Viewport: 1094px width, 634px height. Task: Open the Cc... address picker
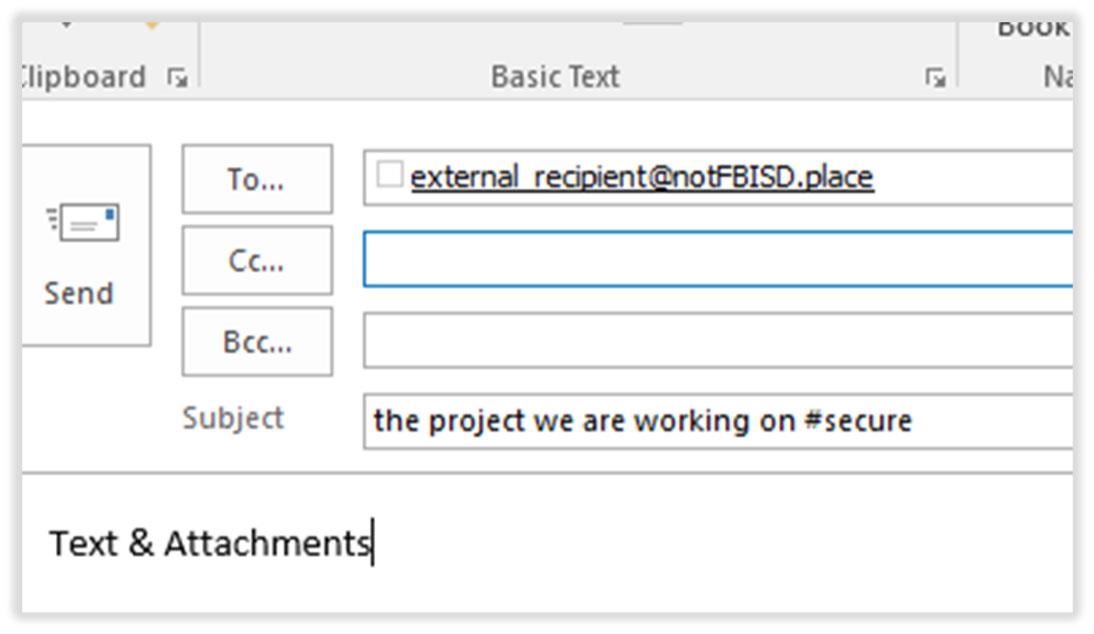click(257, 260)
